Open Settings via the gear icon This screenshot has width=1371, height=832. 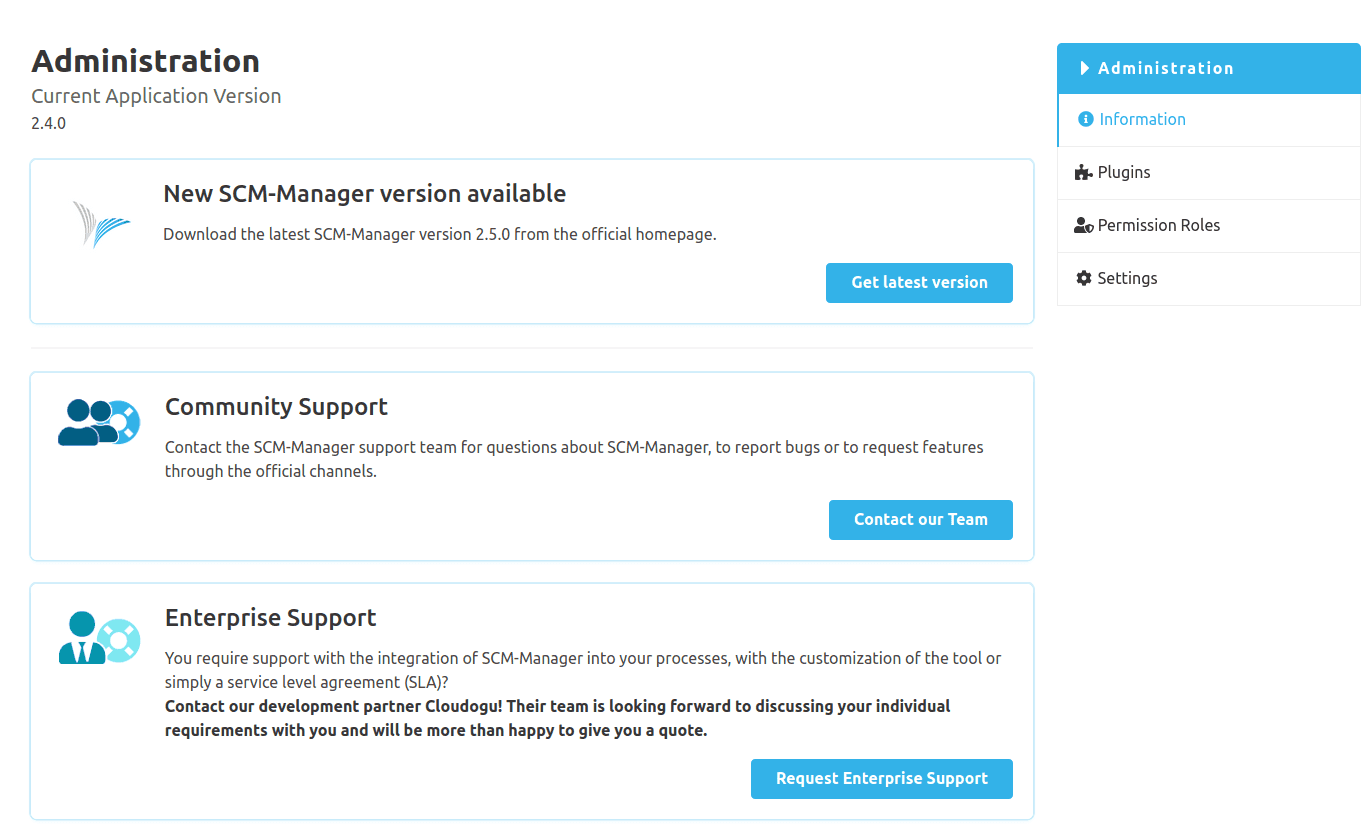1084,278
